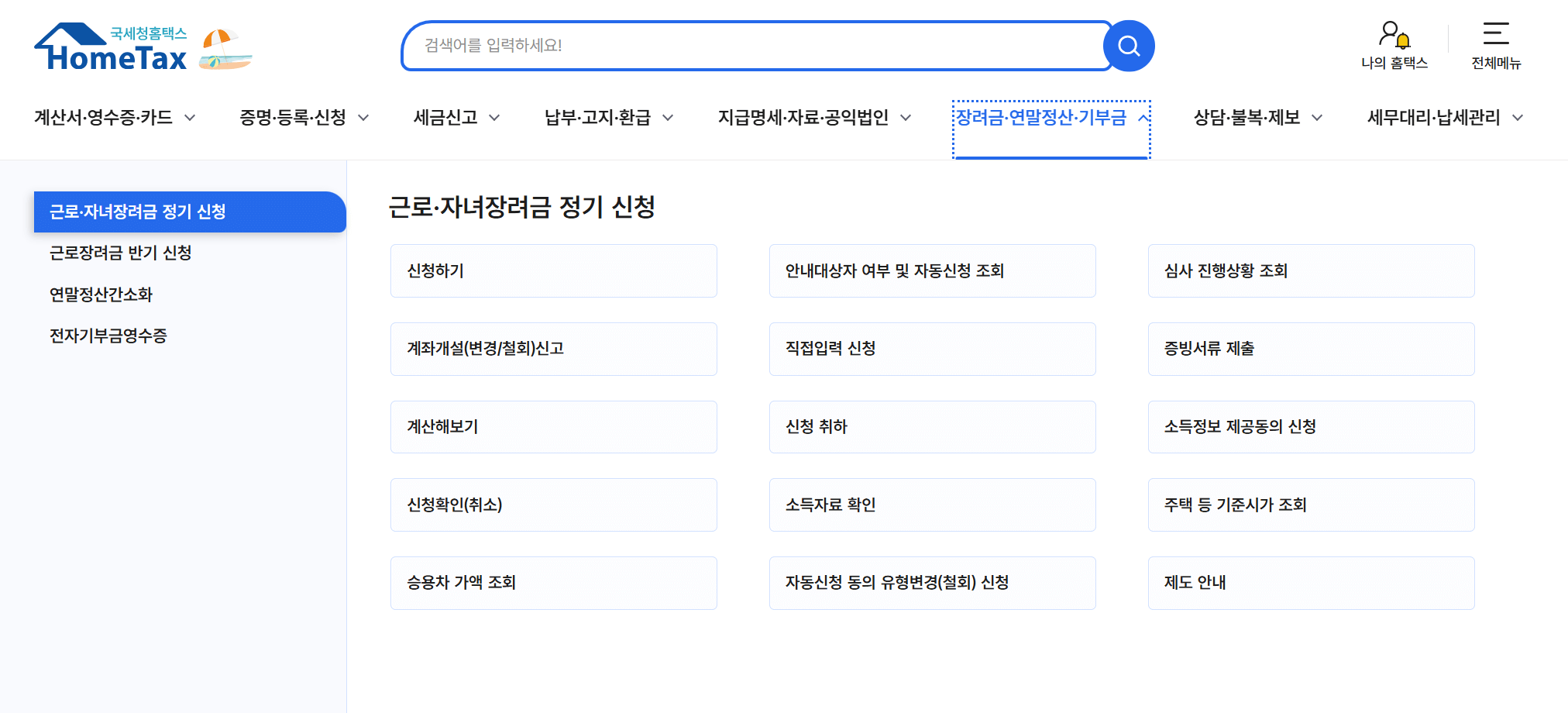Open the 제도 안내 page
Image resolution: width=1568 pixels, height=713 pixels.
pyautogui.click(x=1310, y=583)
